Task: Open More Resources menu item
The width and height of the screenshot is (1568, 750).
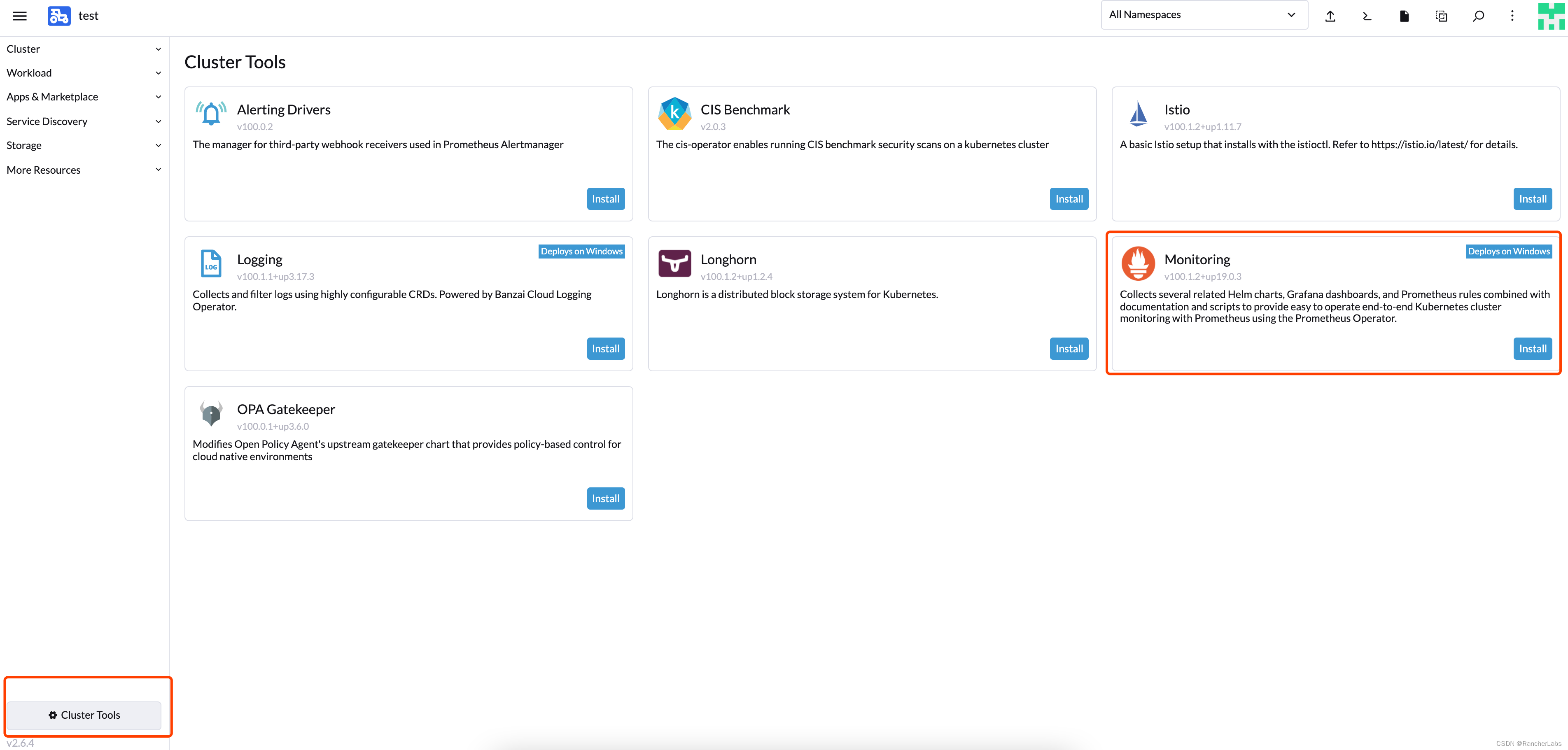Action: (x=84, y=170)
